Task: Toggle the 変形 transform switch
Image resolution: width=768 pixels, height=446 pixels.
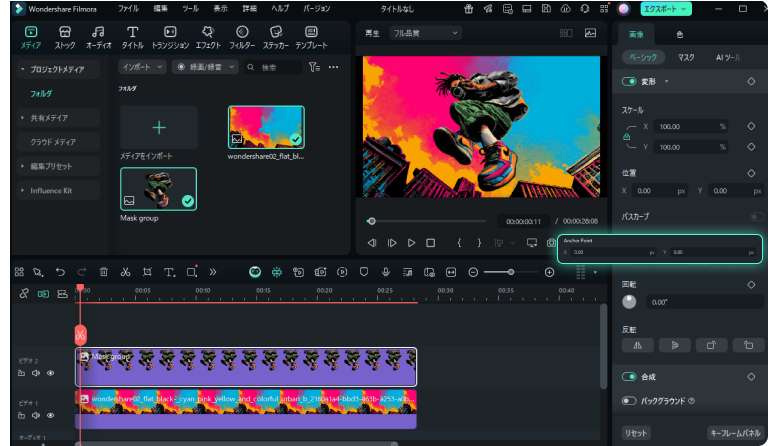Action: point(629,81)
